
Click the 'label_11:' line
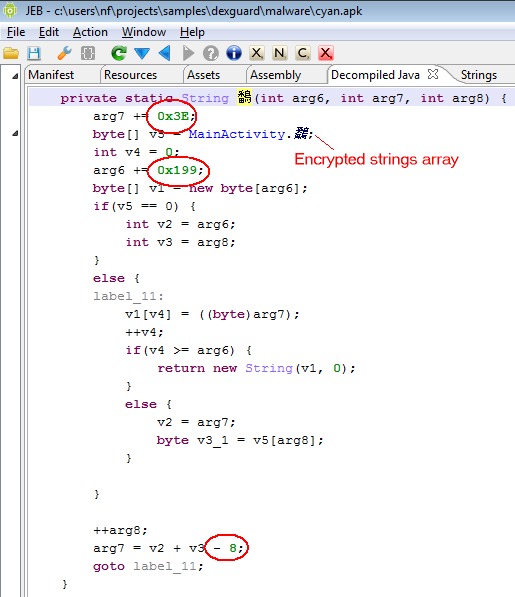pyautogui.click(x=129, y=296)
